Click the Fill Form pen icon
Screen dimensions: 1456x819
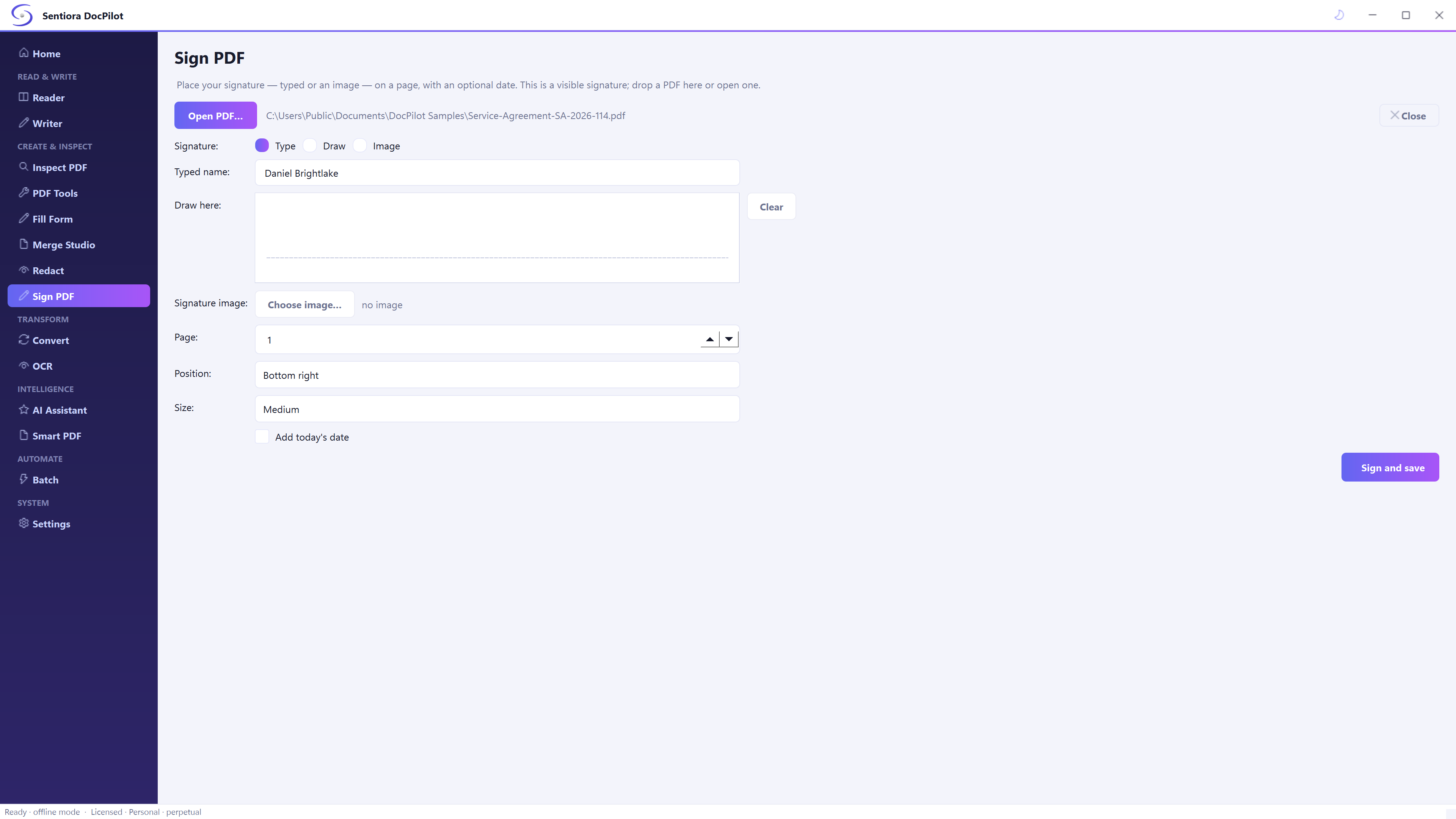[x=23, y=218]
